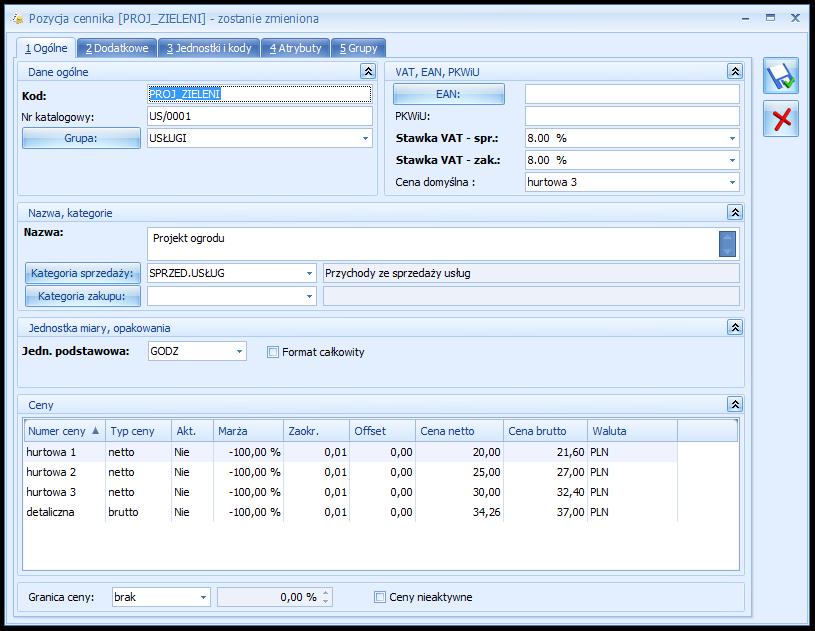The height and width of the screenshot is (631, 815).
Task: Save the price list item with the disk icon
Action: pyautogui.click(x=780, y=76)
